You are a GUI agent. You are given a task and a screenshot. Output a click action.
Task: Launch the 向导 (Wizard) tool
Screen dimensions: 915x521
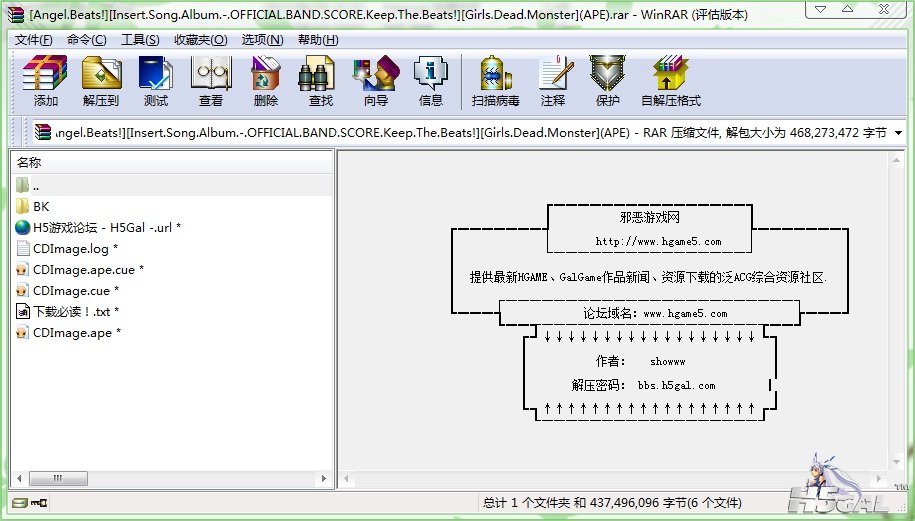[x=376, y=81]
